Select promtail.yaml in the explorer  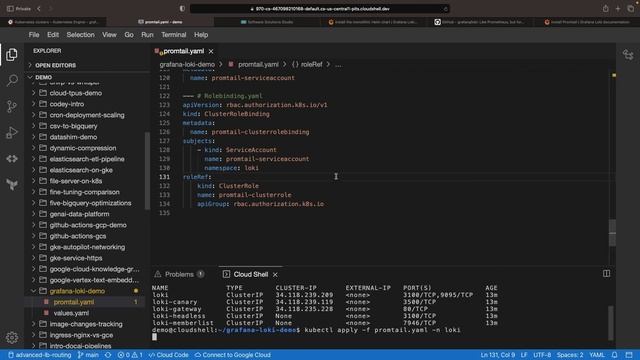click(74, 302)
